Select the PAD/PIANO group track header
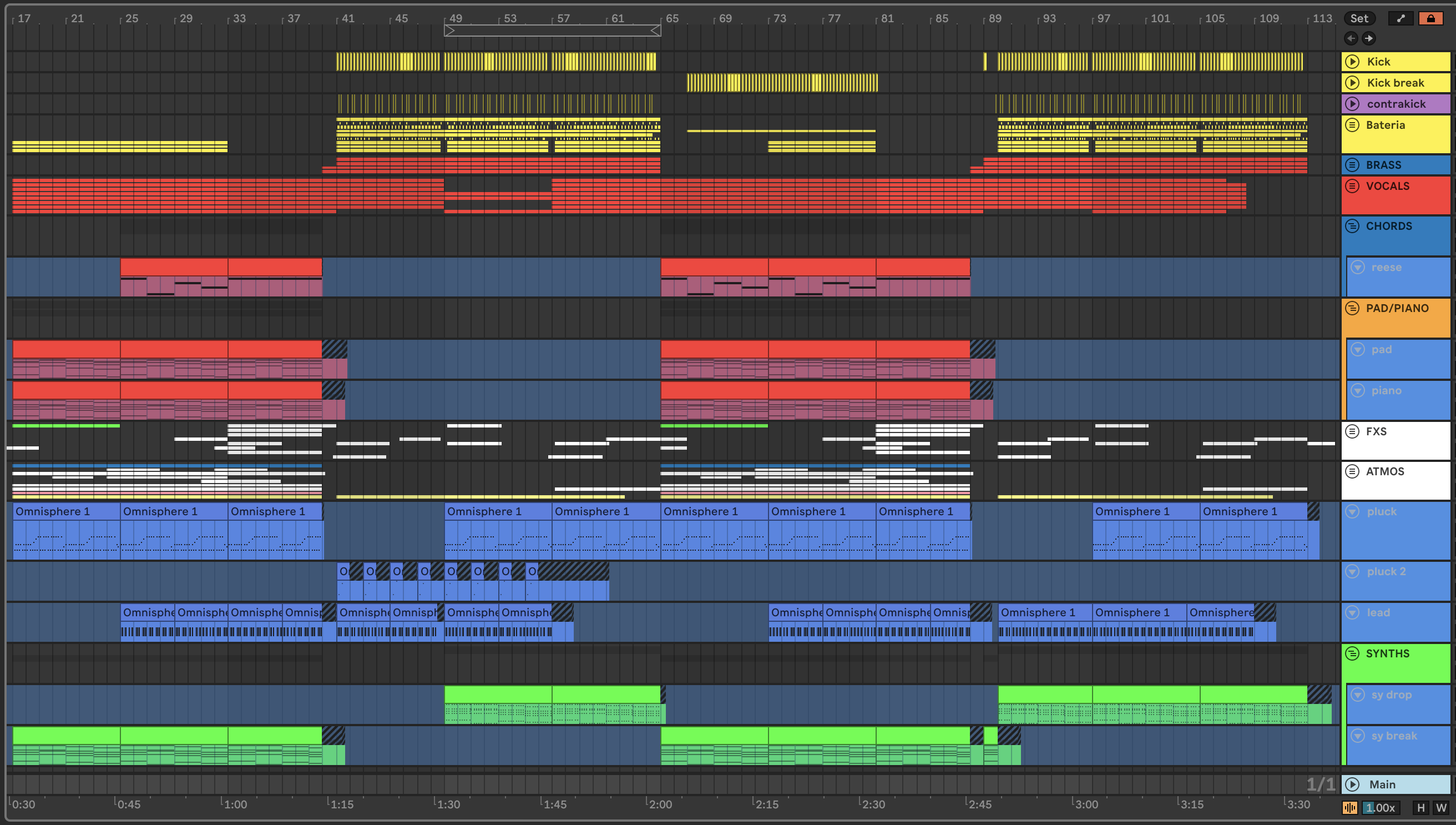 pyautogui.click(x=1397, y=308)
